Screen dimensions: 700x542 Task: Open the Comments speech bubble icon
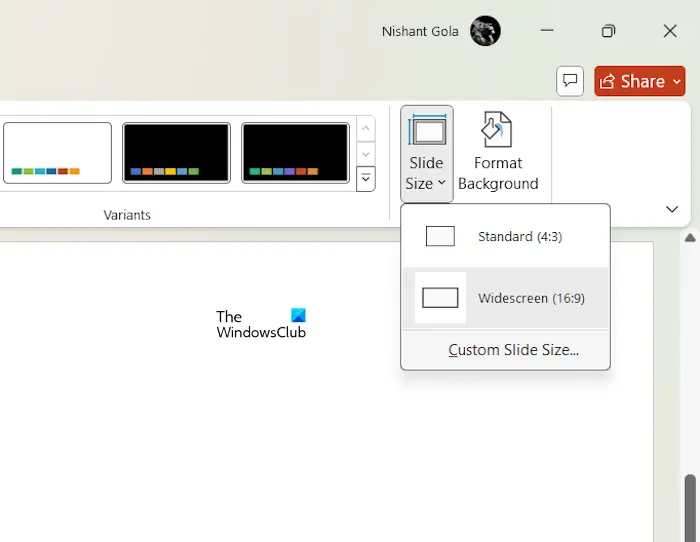(570, 81)
